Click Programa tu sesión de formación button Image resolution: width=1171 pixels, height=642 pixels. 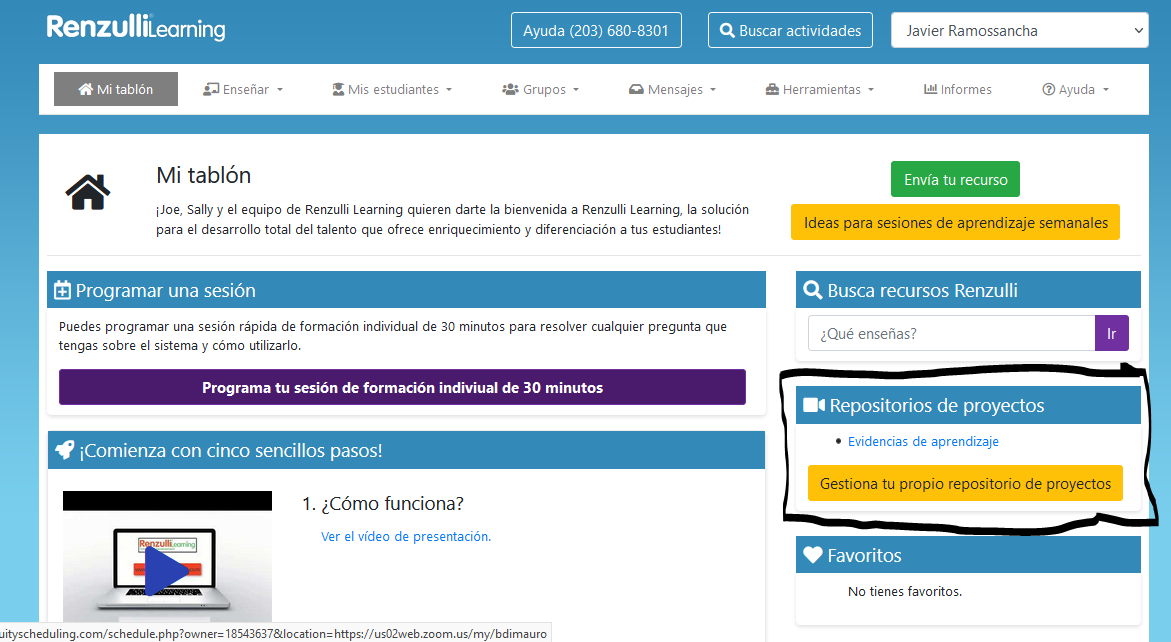click(x=403, y=387)
